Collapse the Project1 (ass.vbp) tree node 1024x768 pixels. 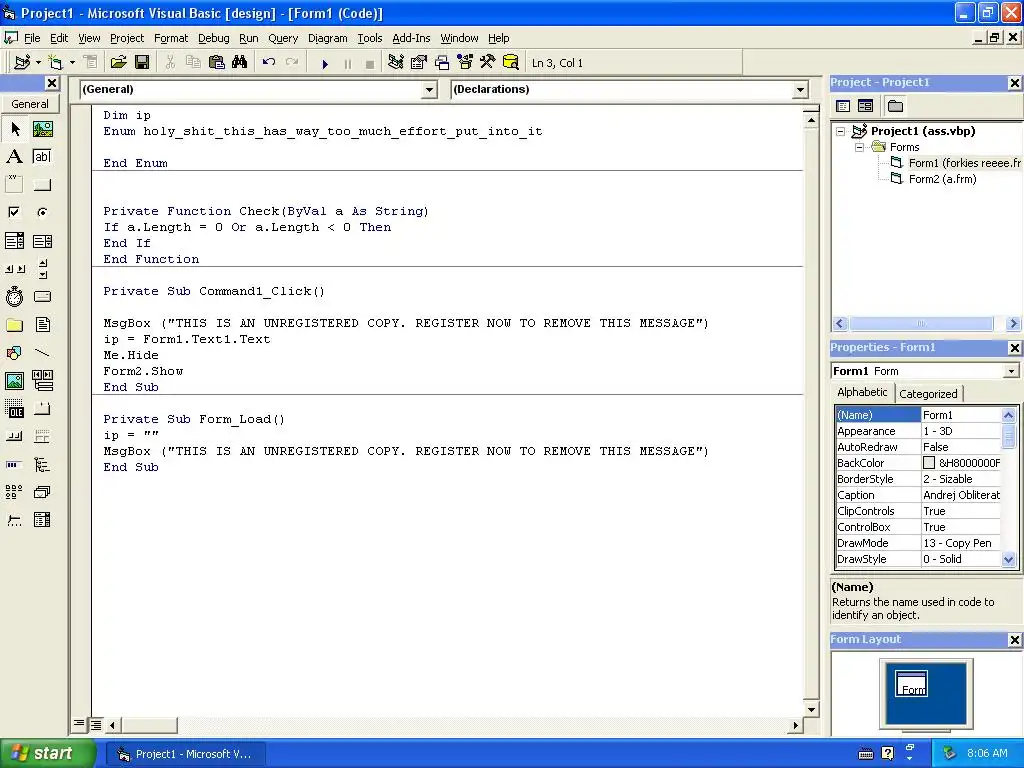point(841,131)
